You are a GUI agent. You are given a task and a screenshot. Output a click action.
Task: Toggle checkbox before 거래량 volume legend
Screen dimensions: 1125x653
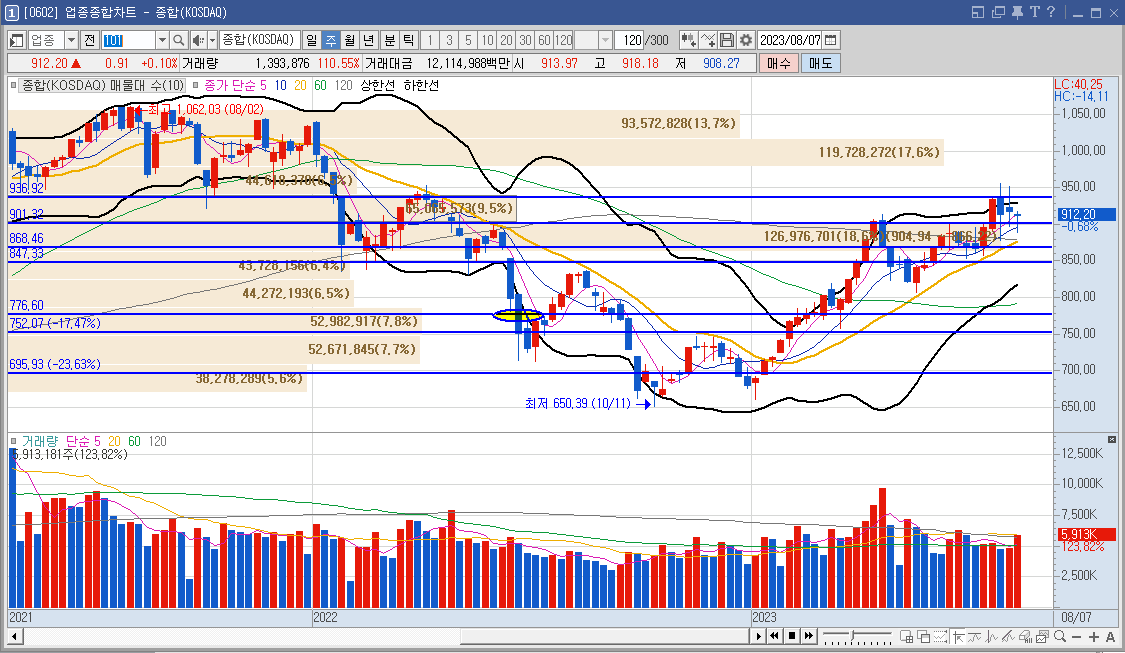(14, 441)
